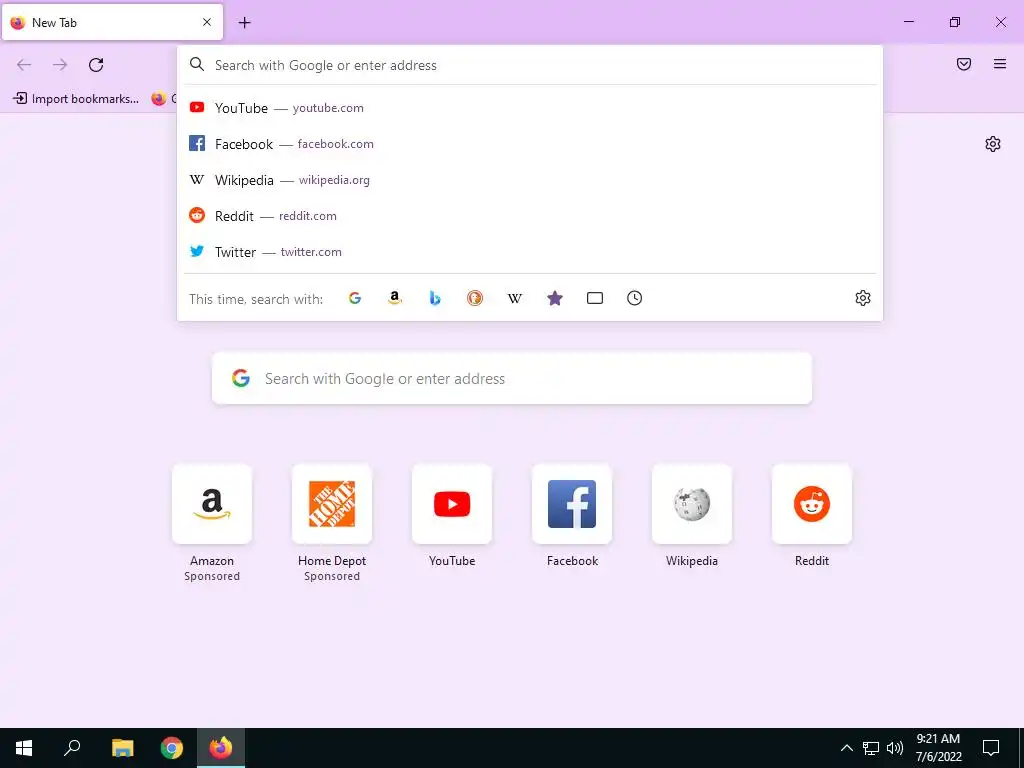Search history with the clock icon
Viewport: 1024px width, 768px height.
pos(635,298)
